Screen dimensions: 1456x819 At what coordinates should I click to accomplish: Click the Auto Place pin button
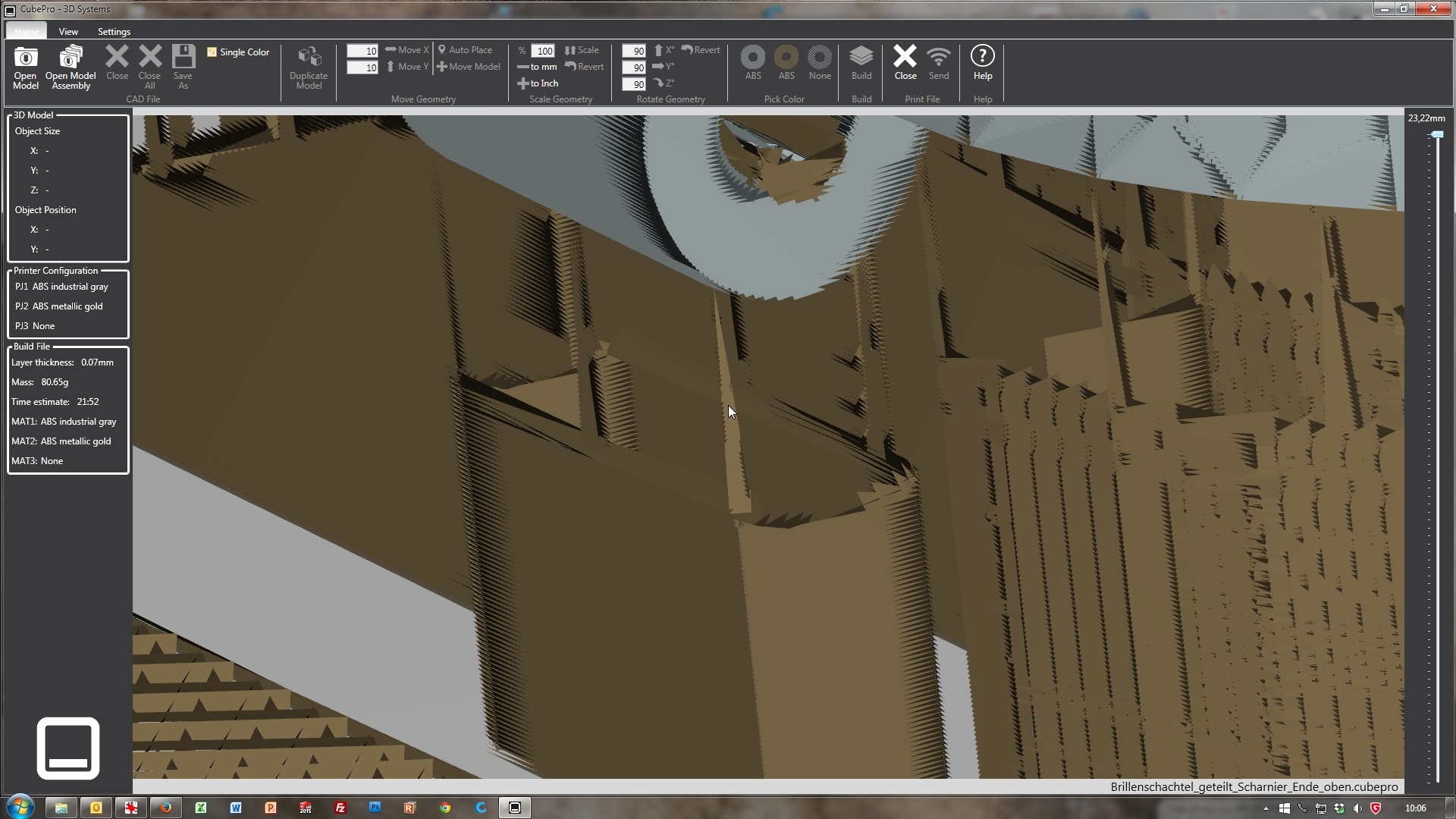click(465, 50)
